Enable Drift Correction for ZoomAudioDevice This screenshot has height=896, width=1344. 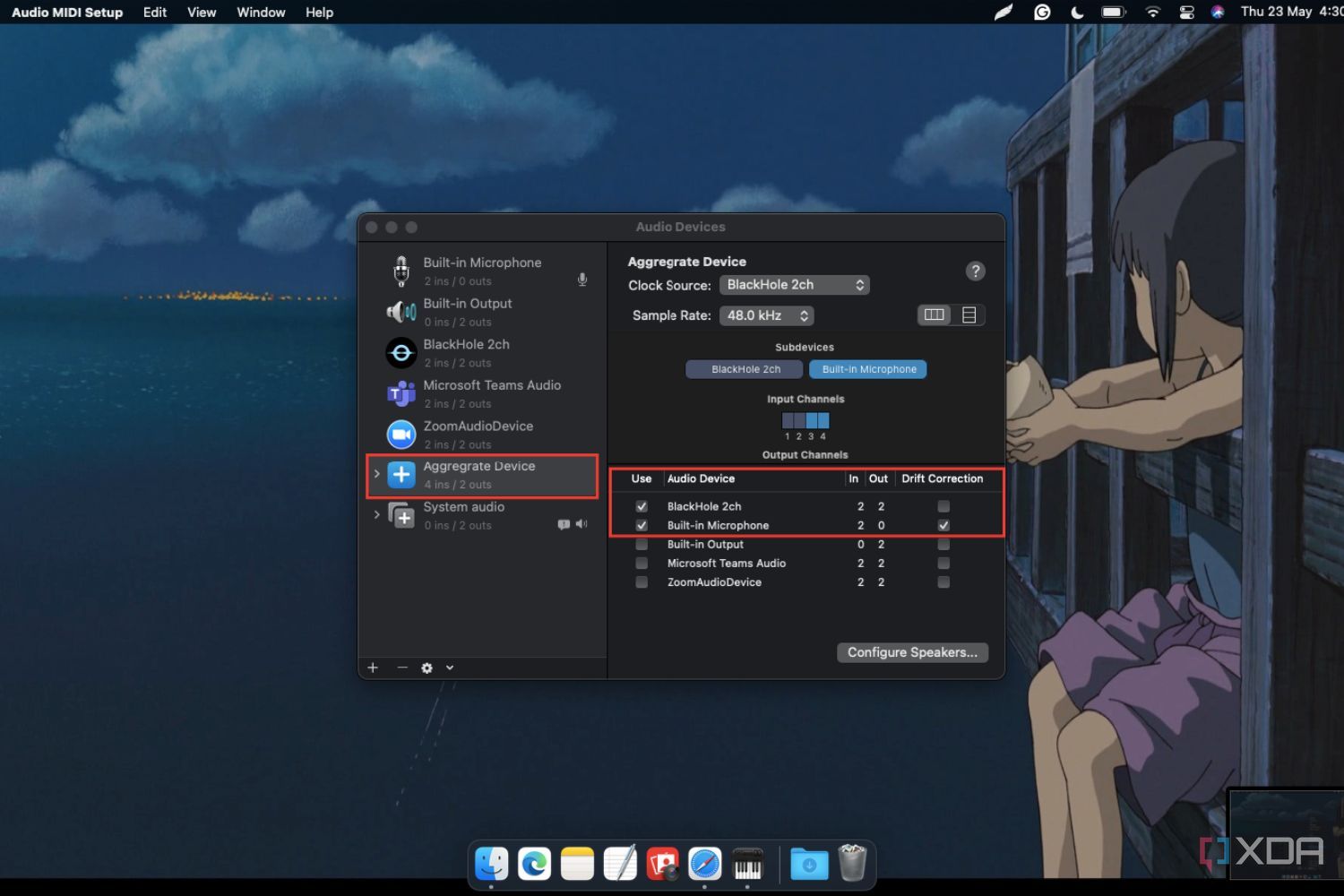[943, 582]
